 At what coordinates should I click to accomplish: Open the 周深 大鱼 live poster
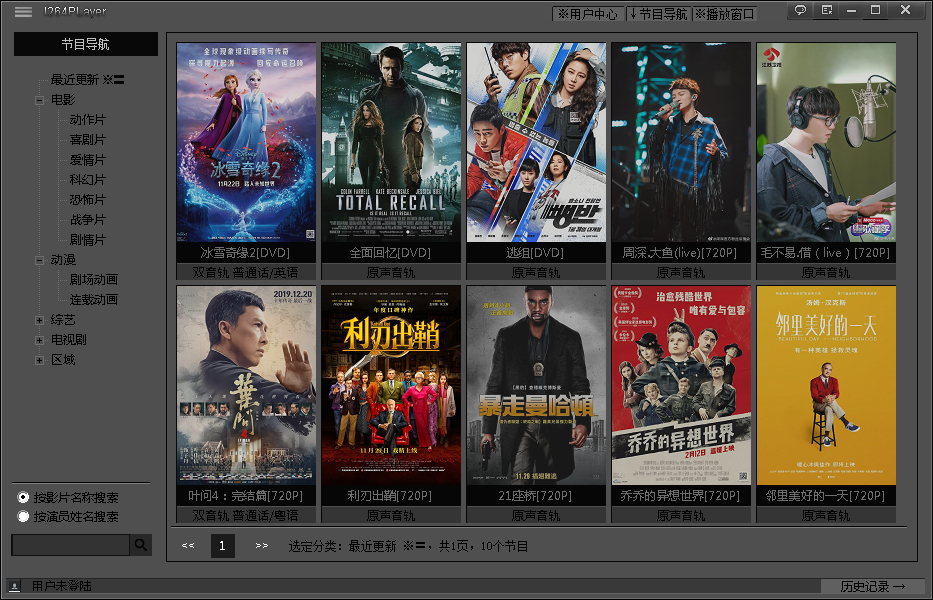[681, 142]
